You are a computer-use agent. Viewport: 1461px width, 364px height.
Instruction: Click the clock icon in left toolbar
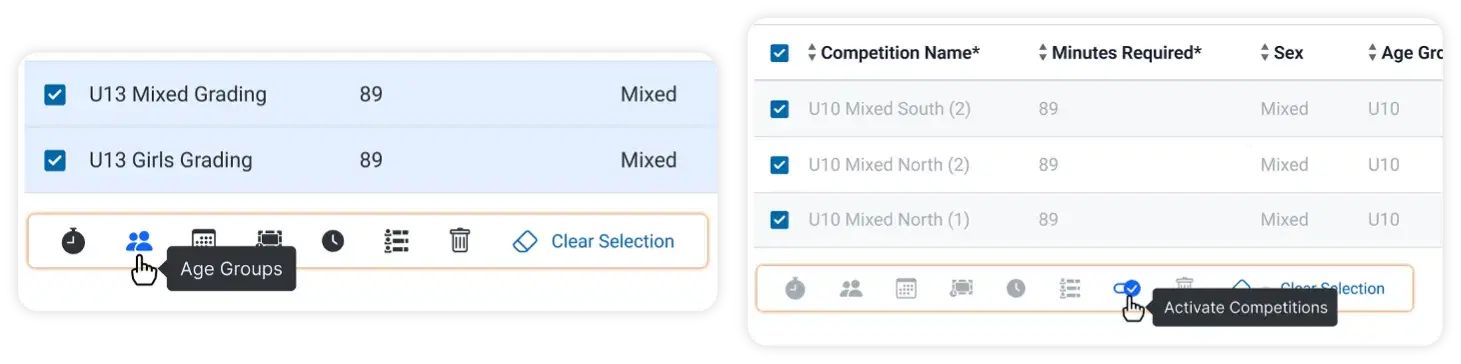pyautogui.click(x=333, y=241)
